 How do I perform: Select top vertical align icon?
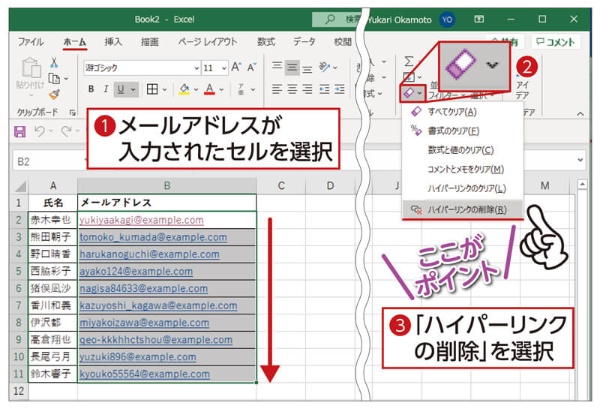277,66
